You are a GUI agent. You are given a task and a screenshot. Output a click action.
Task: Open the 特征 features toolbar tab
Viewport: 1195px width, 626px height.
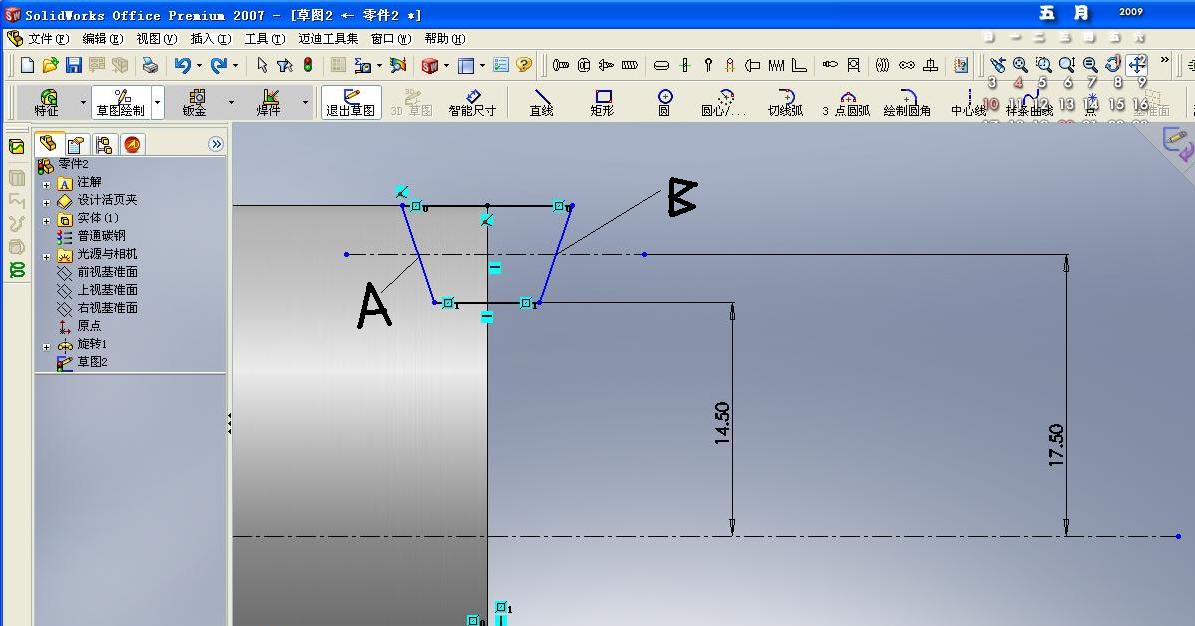pos(47,102)
